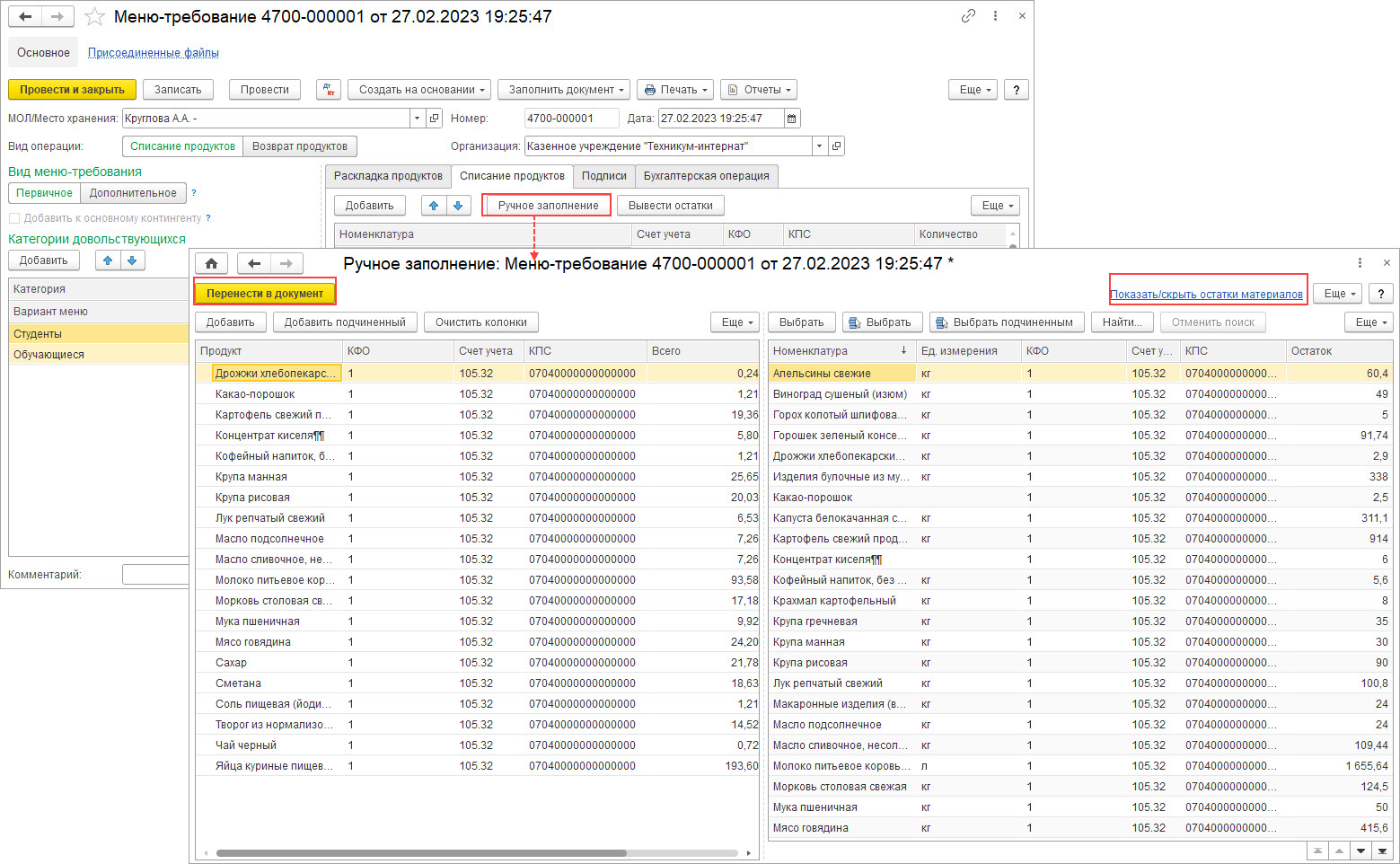
Task: Move category down arrow under Категории довольствующихся
Action: point(131,260)
